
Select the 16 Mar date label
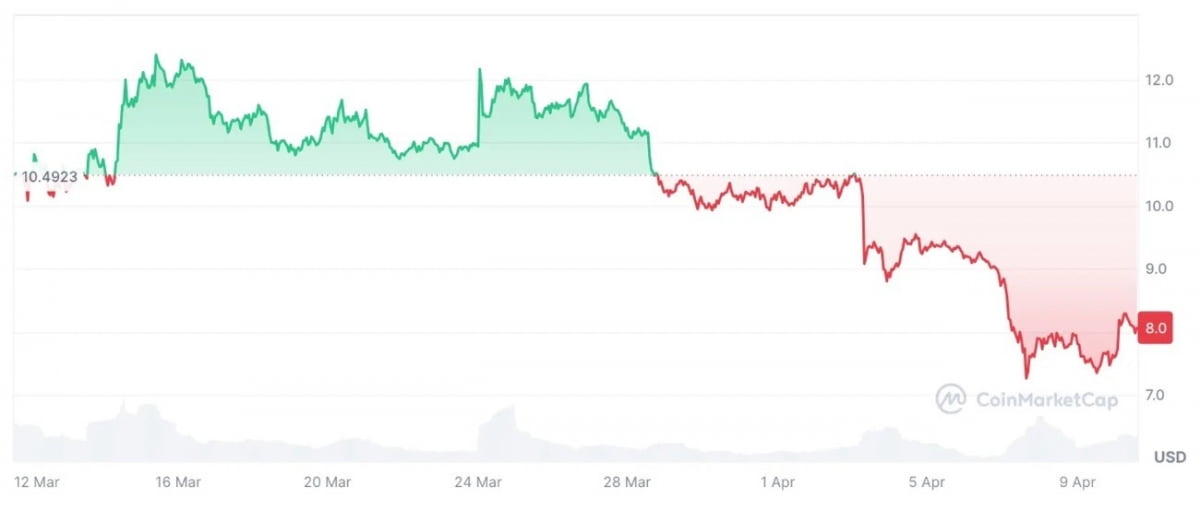pyautogui.click(x=178, y=482)
